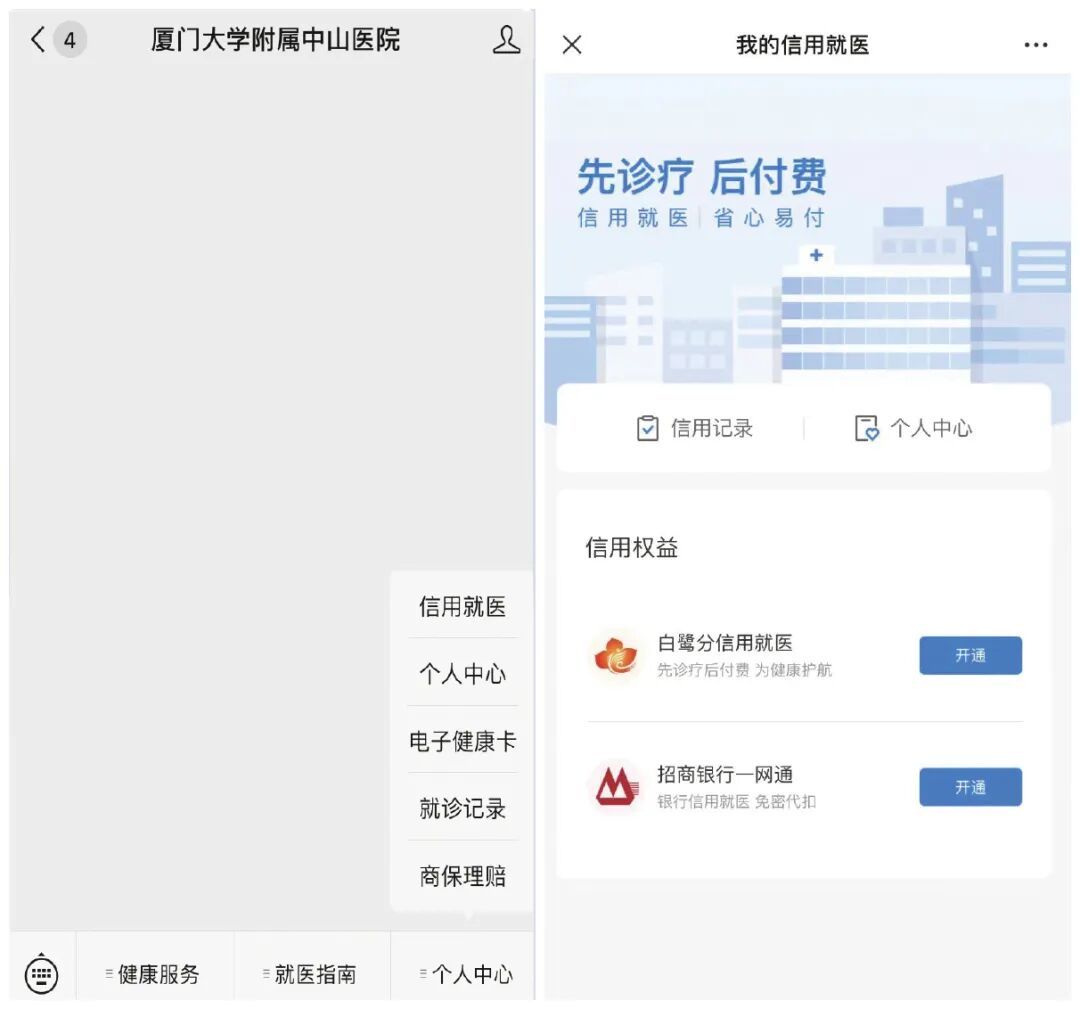1080x1009 pixels.
Task: Tap the 信用记录 clipboard icon
Action: coord(647,428)
